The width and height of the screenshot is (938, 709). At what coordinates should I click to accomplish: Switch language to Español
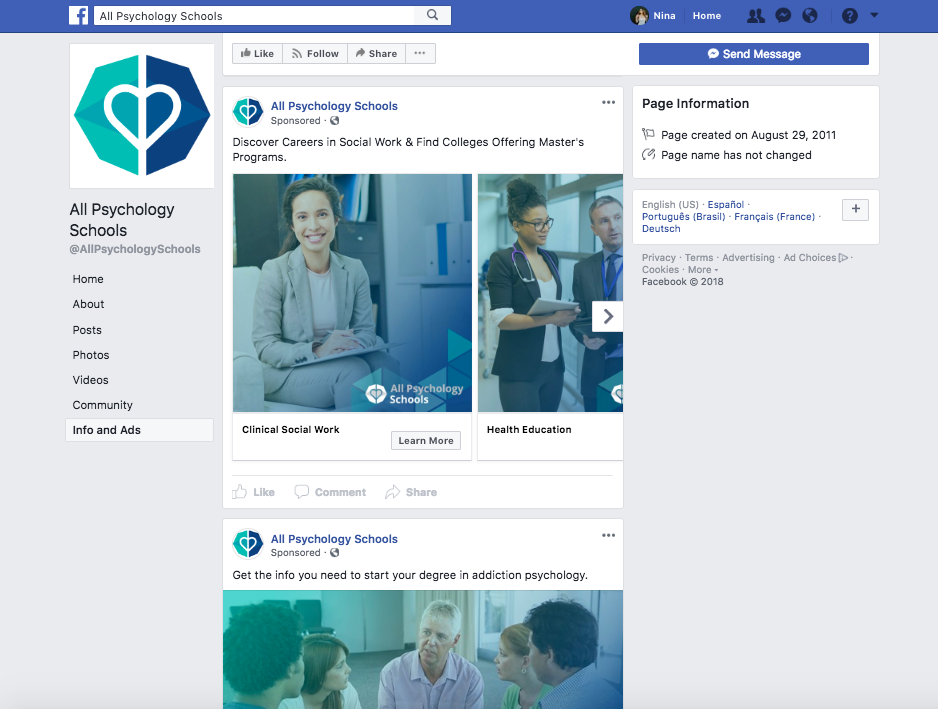(x=726, y=205)
